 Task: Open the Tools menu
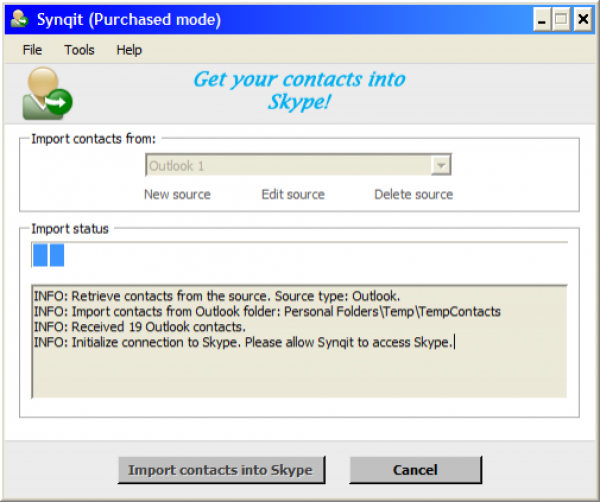[x=79, y=49]
